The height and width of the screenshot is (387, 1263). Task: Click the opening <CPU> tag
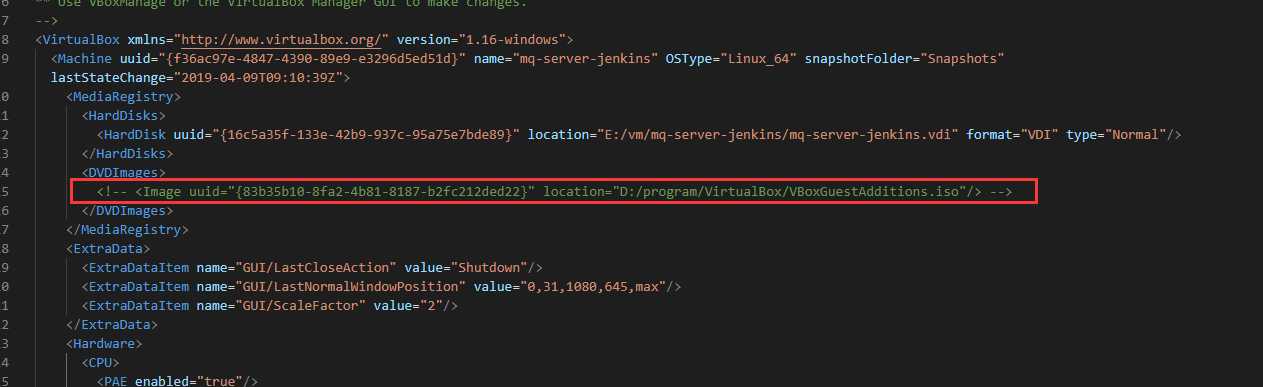(100, 363)
